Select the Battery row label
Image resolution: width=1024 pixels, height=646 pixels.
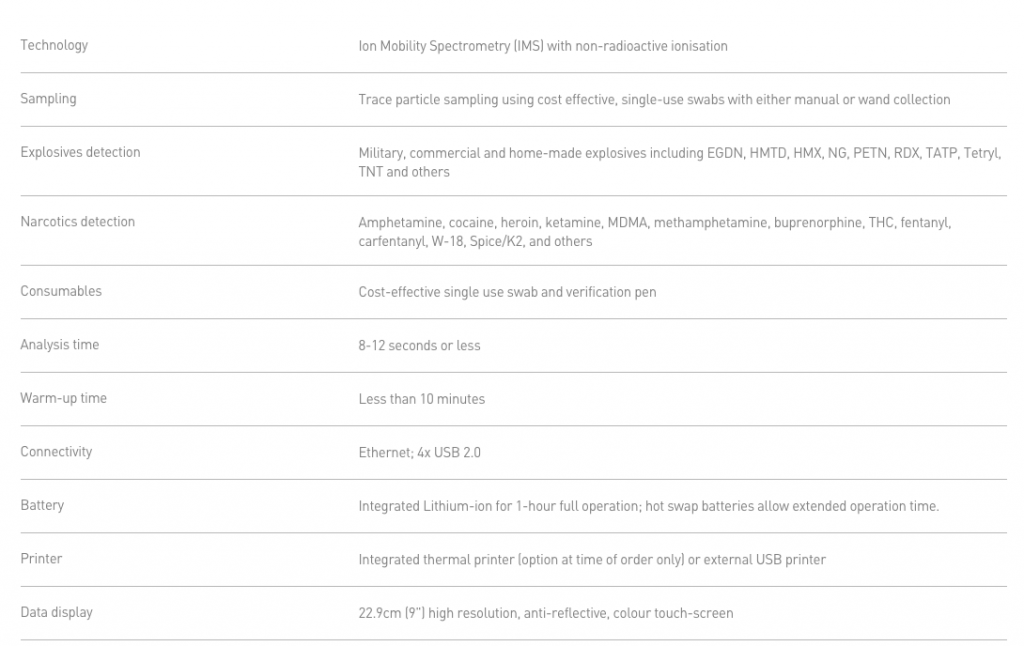(x=42, y=505)
